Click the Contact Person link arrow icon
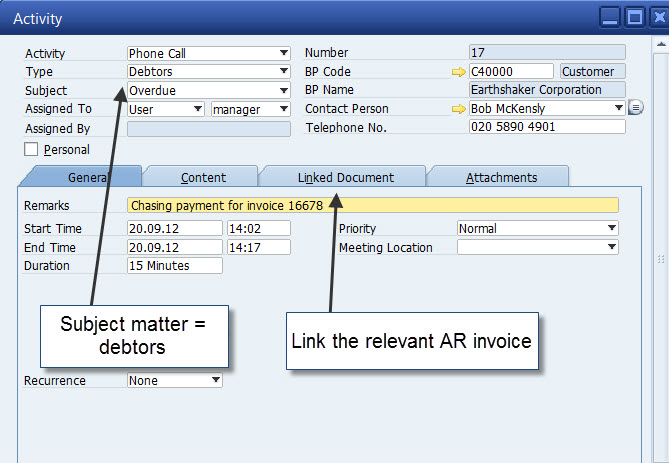 (x=459, y=109)
